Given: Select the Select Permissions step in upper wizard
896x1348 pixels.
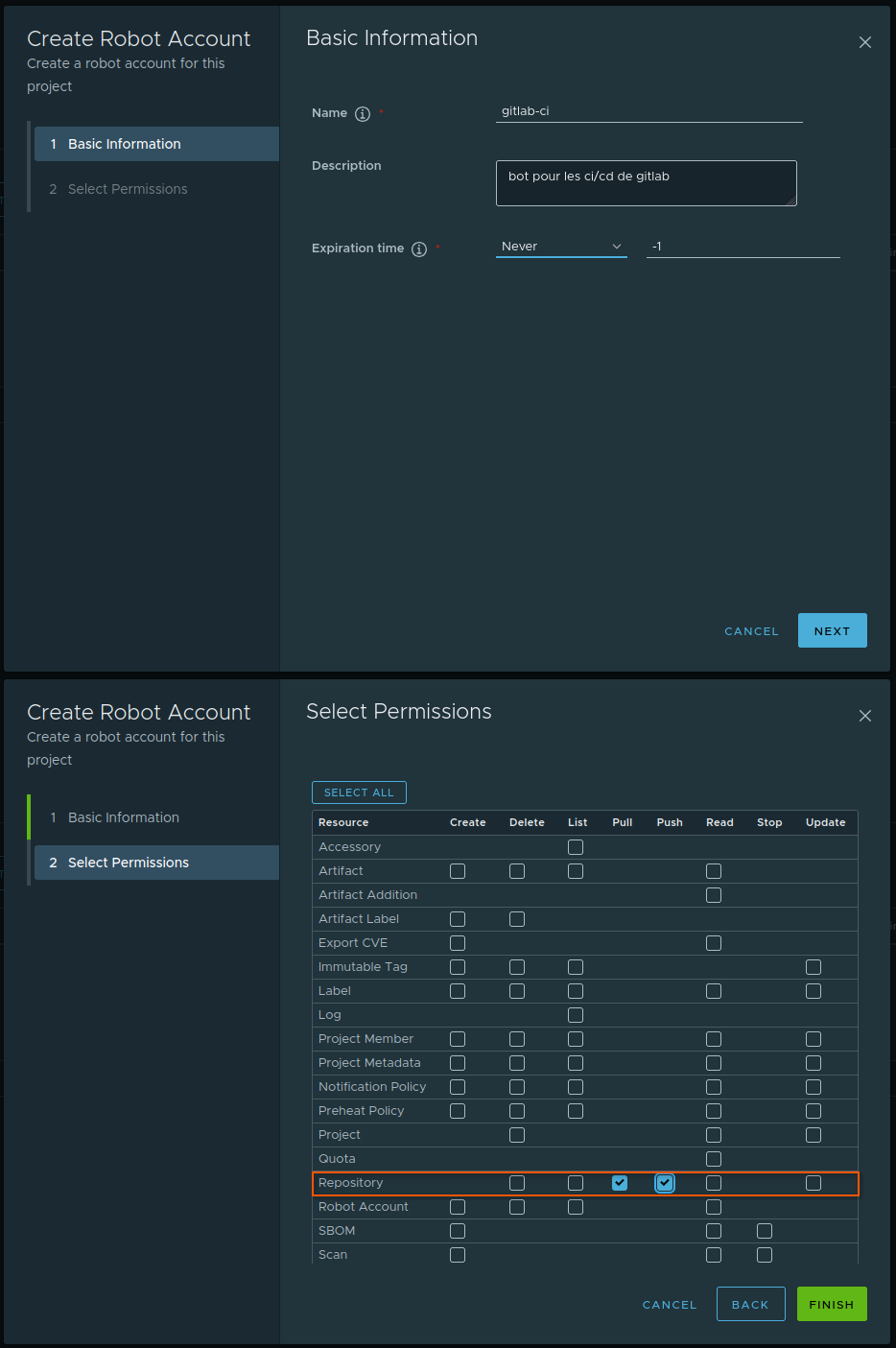Looking at the screenshot, I should tap(157, 189).
